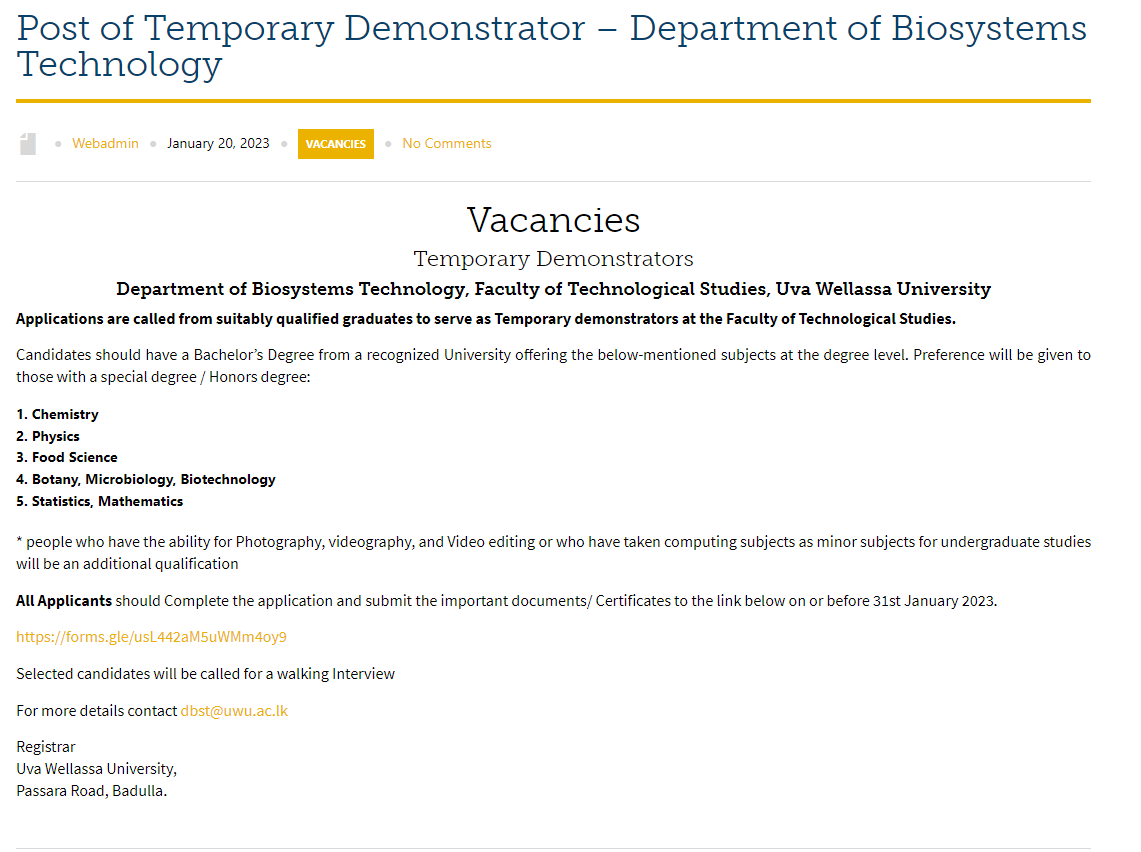Open the Webadmin author link
The width and height of the screenshot is (1141, 852).
[x=105, y=144]
